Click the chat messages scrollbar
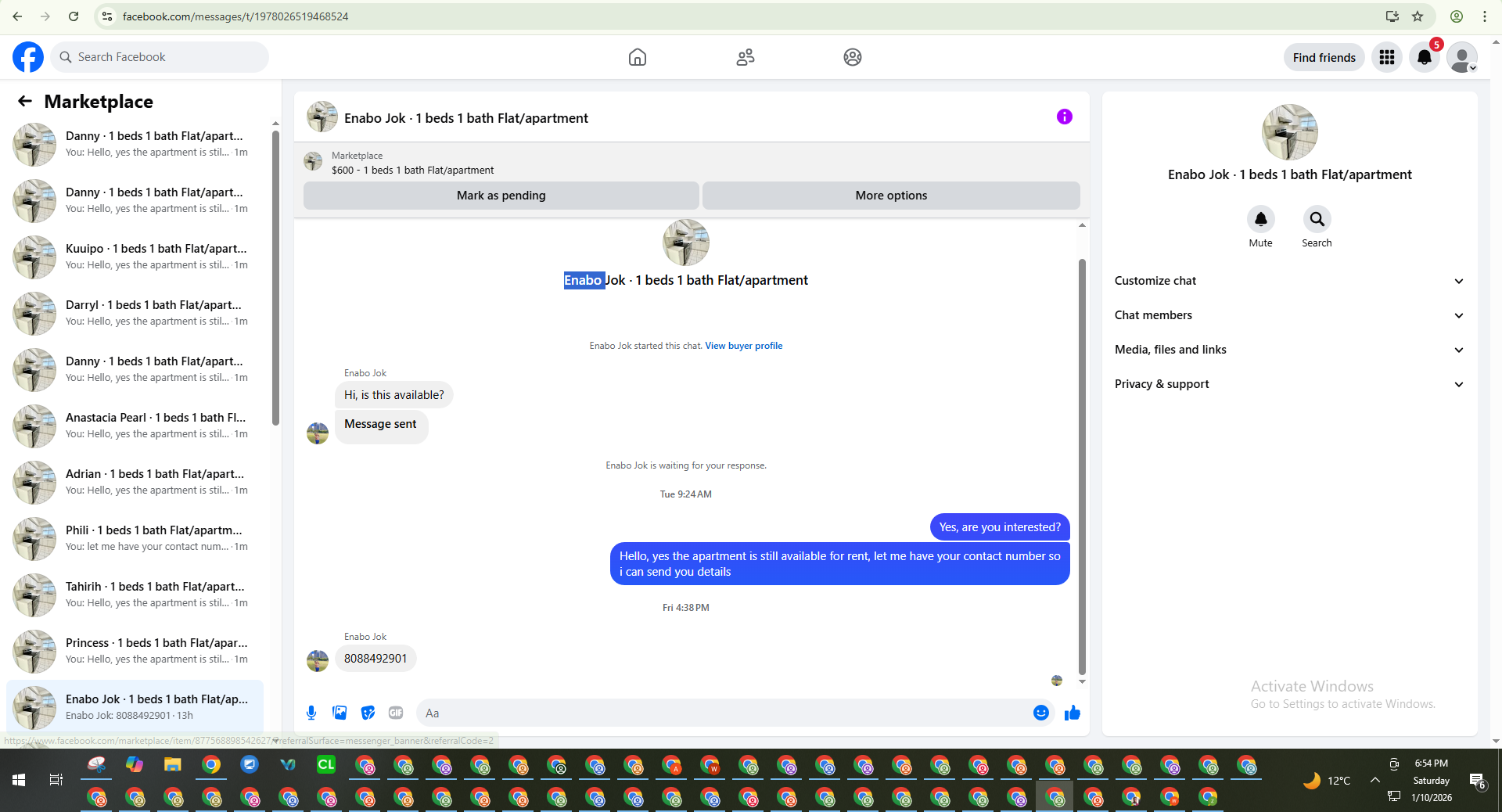The width and height of the screenshot is (1502, 812). [1082, 466]
